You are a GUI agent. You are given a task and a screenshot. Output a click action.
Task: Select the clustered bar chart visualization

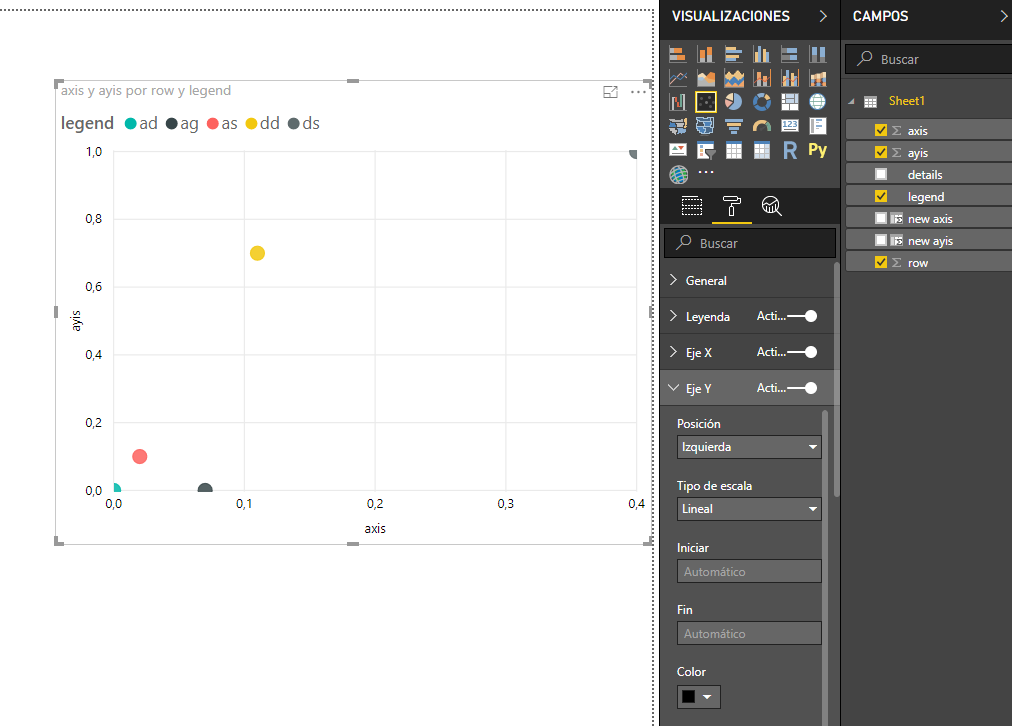point(734,54)
